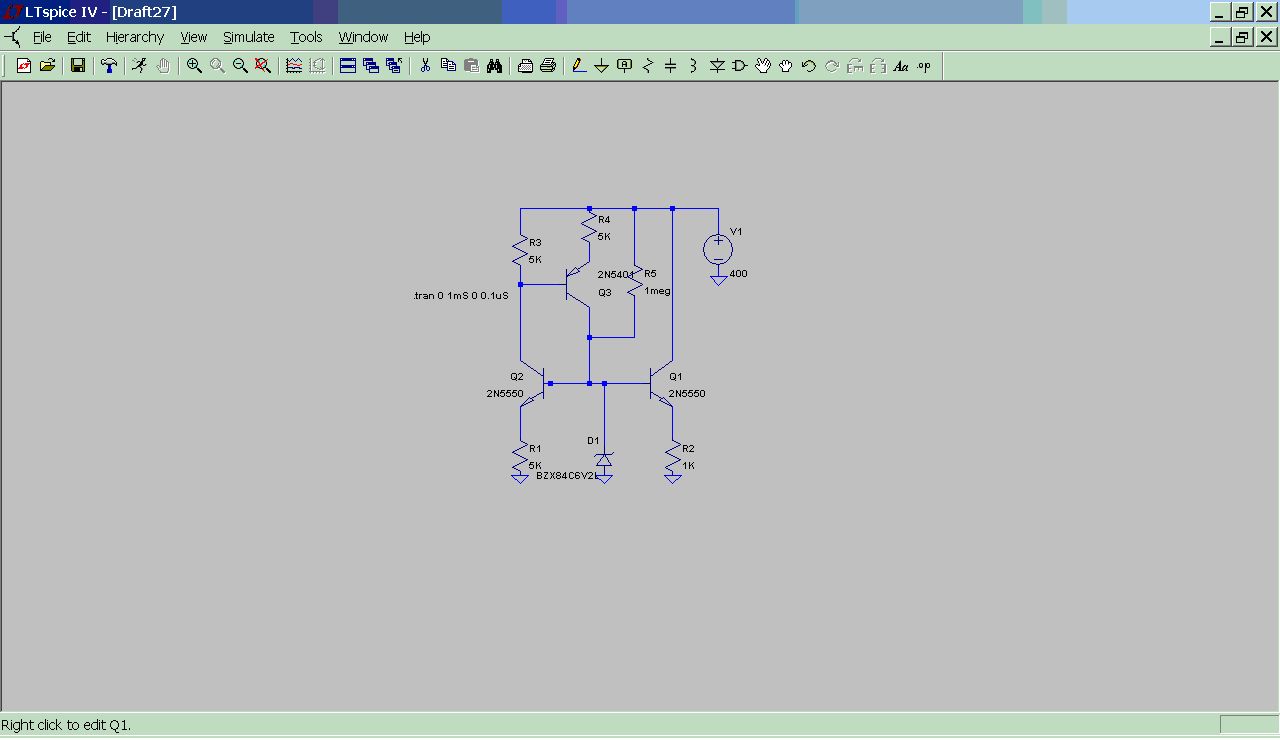1280x740 pixels.
Task: Click the Run simulation icon
Action: (139, 66)
